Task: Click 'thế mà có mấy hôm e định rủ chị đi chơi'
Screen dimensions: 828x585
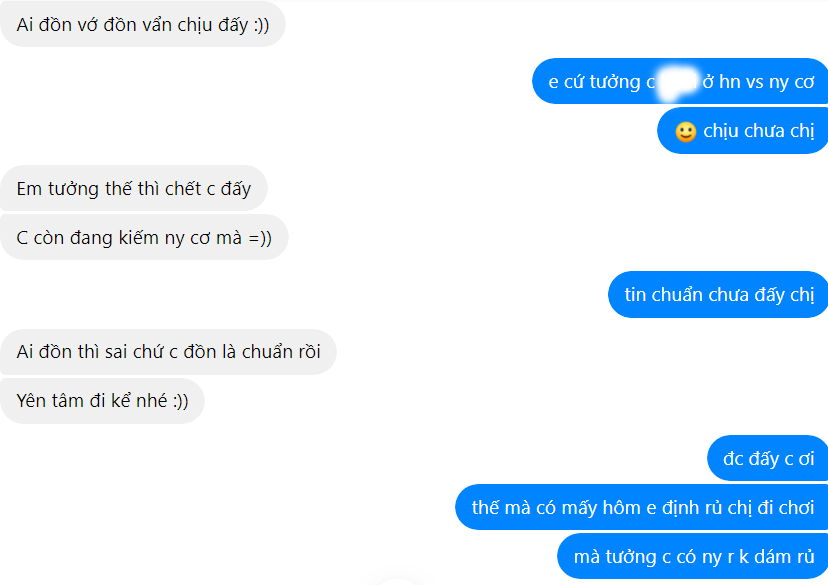Action: (x=642, y=507)
